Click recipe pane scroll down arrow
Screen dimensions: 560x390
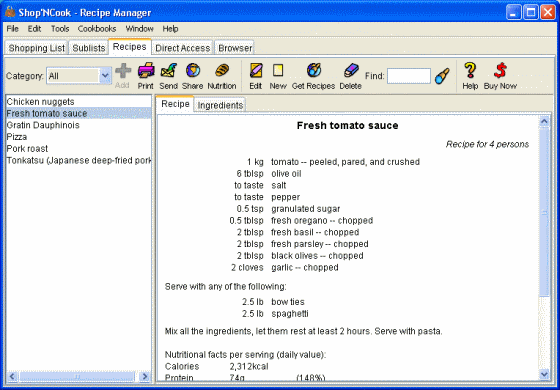pos(544,374)
